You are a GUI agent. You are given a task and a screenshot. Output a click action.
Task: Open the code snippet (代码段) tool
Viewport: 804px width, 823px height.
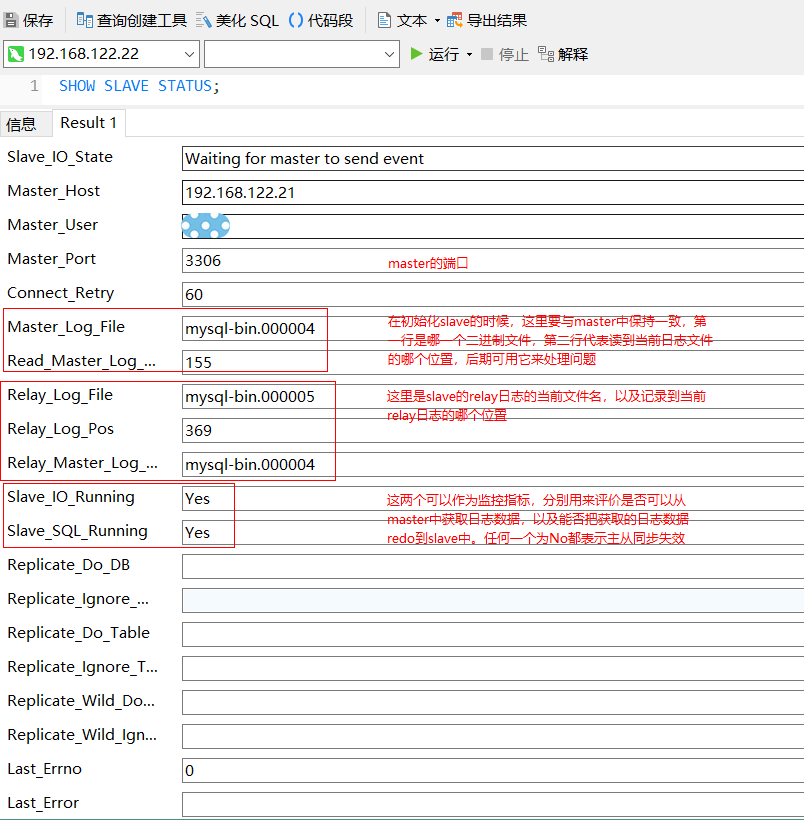pos(296,20)
